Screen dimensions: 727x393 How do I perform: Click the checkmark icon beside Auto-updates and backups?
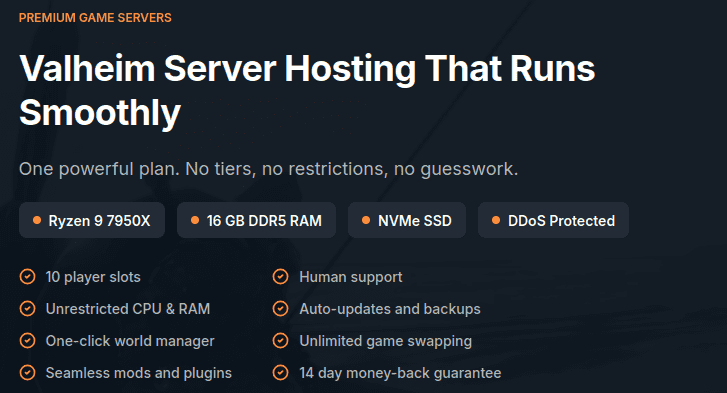[x=281, y=309]
